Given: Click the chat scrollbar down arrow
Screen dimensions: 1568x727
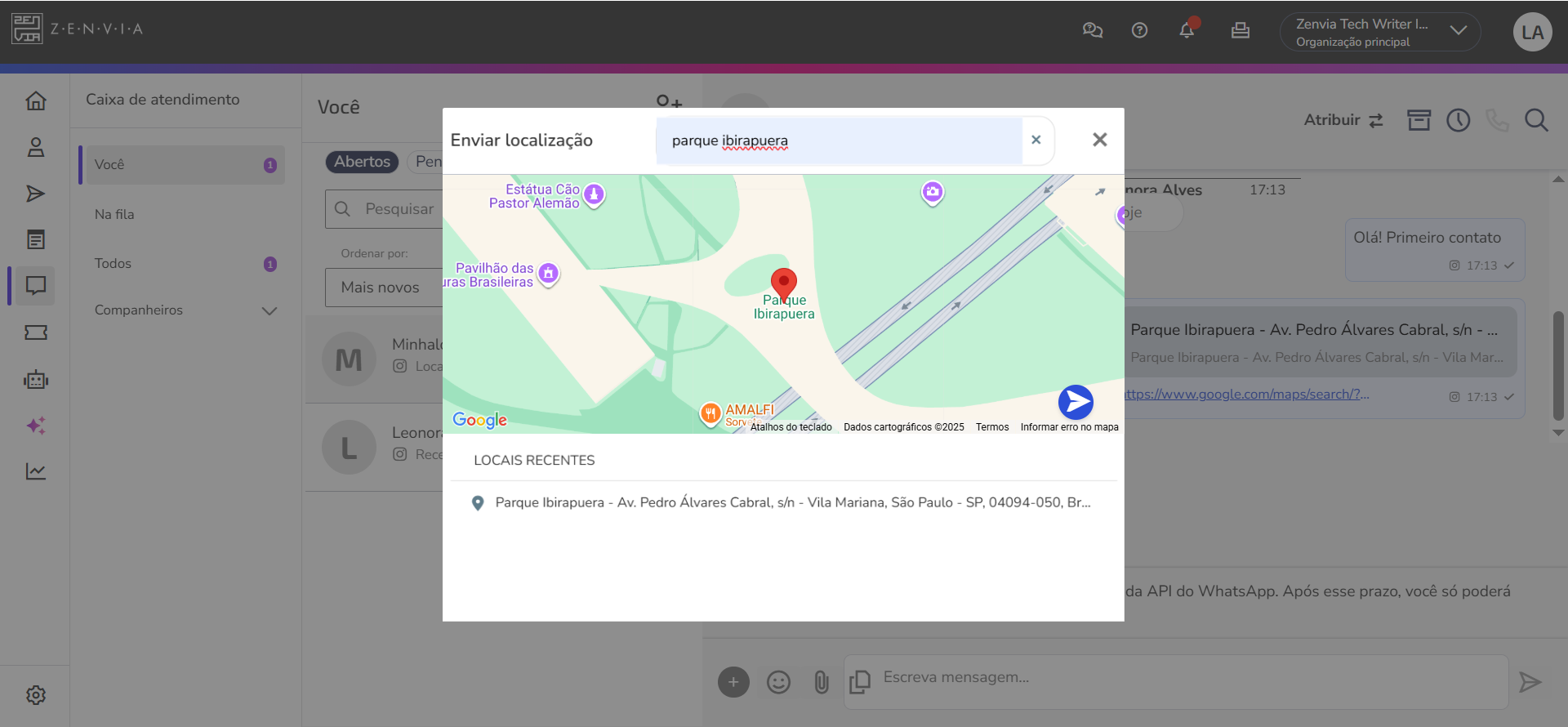Looking at the screenshot, I should [1558, 433].
